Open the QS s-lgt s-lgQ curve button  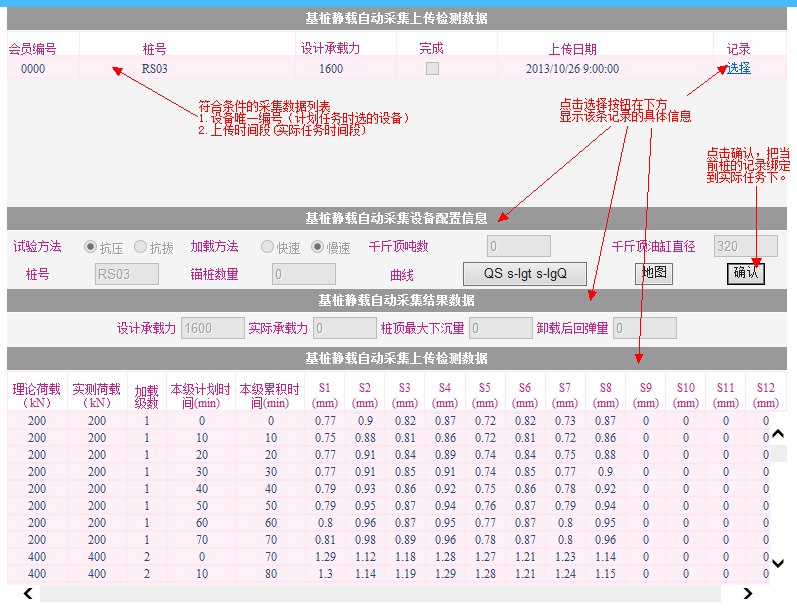tap(525, 274)
